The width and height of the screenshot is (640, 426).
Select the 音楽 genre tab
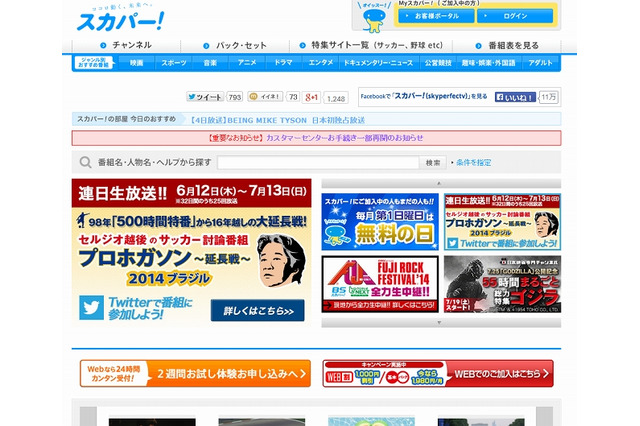(210, 63)
